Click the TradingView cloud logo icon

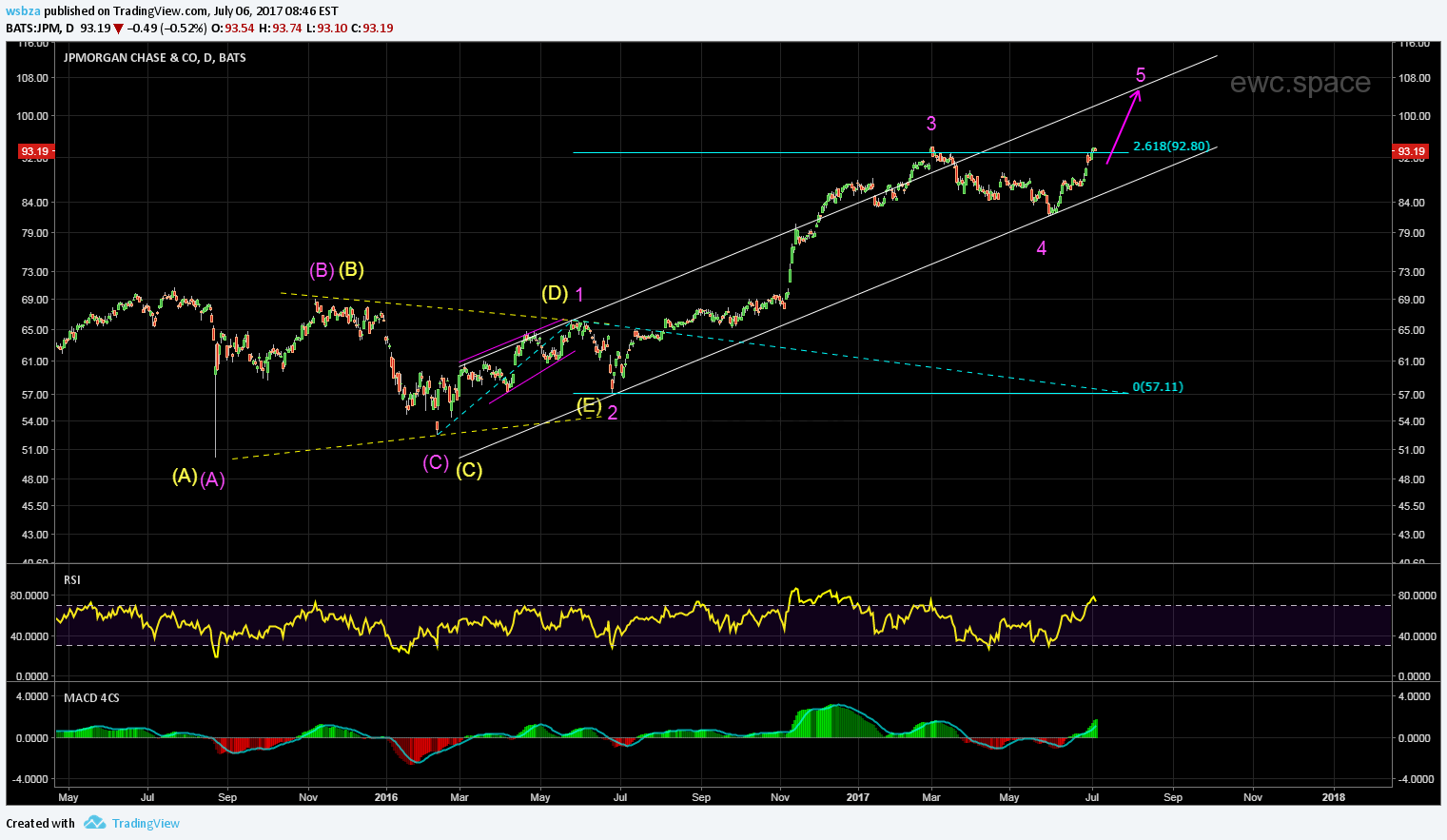coord(94,823)
